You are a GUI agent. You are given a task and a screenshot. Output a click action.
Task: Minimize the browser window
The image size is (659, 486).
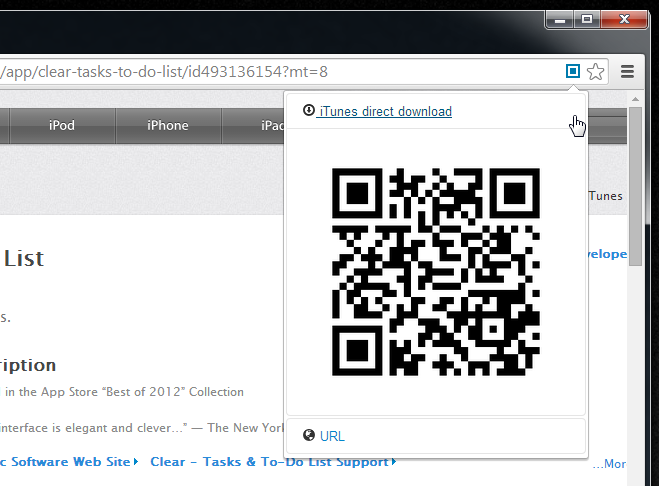click(559, 20)
